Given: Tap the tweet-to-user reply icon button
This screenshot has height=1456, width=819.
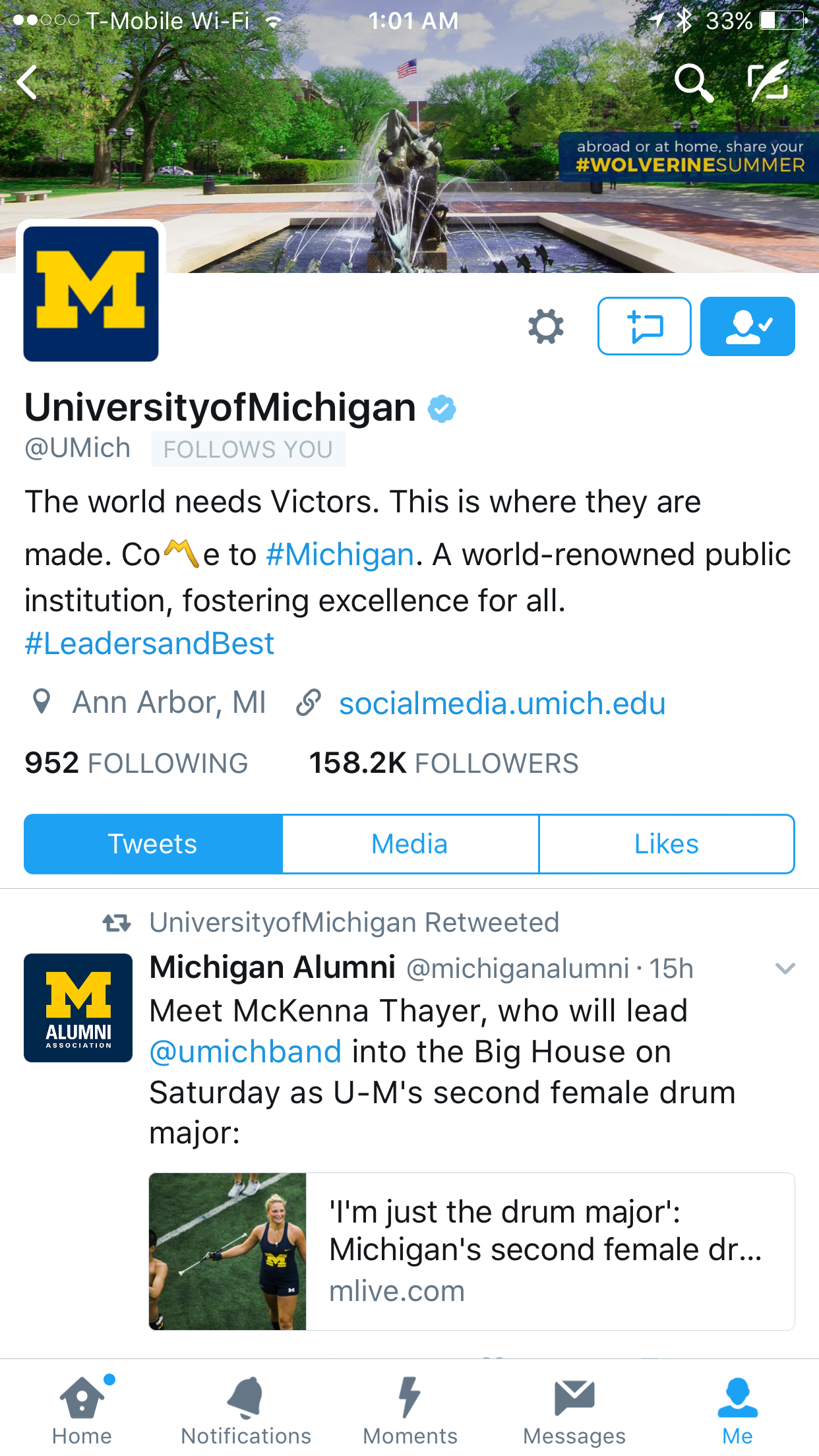Looking at the screenshot, I should pos(644,326).
